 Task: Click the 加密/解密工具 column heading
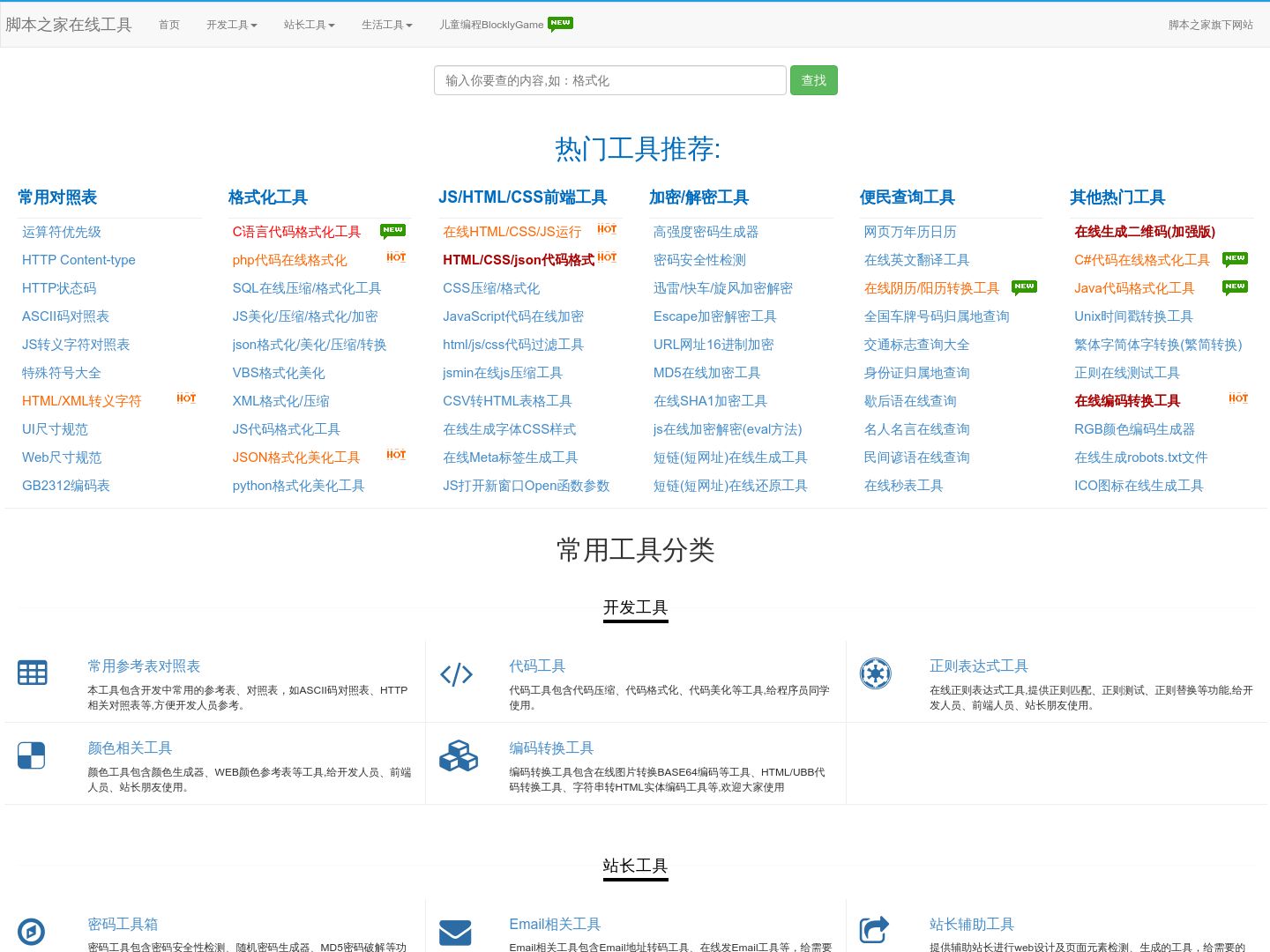pos(698,197)
